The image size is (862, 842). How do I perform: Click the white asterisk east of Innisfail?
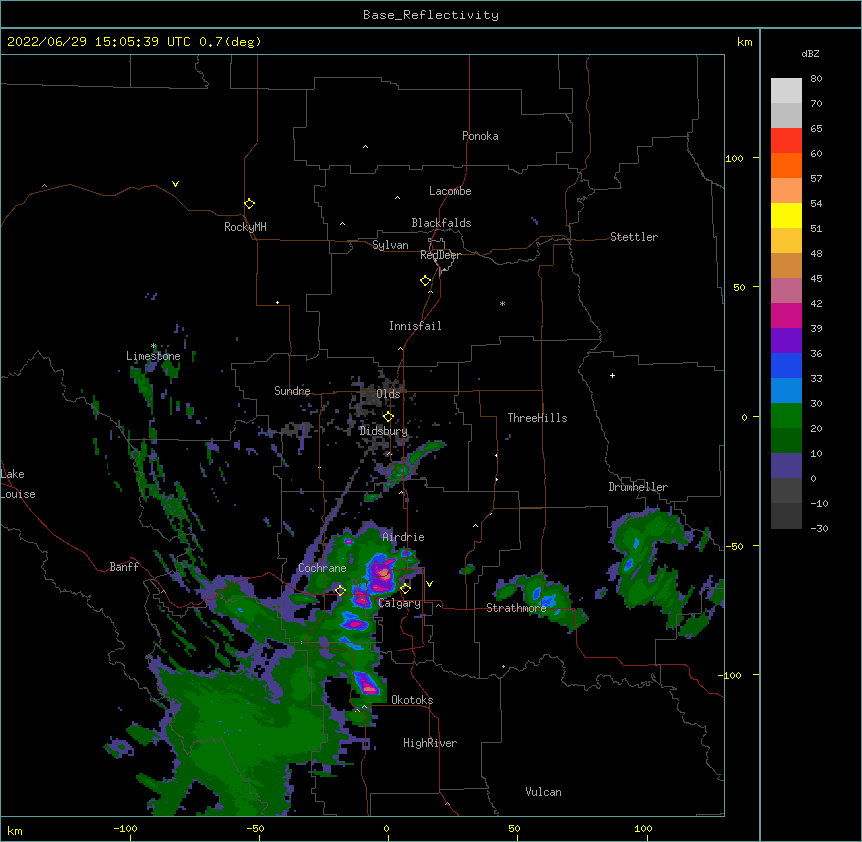point(502,304)
